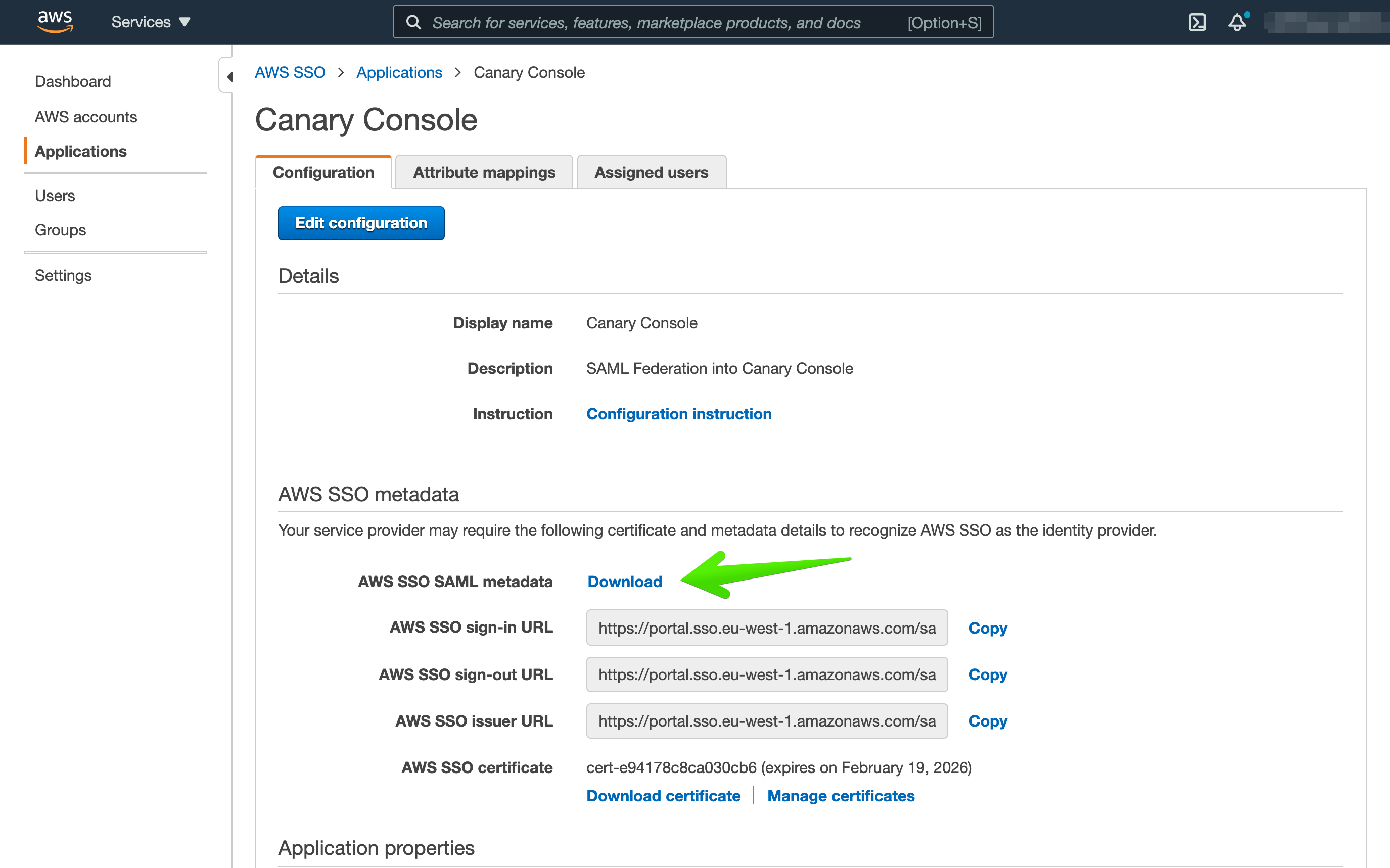Screen dimensions: 1390x868
Task: Click Download certificate link
Action: [x=663, y=796]
